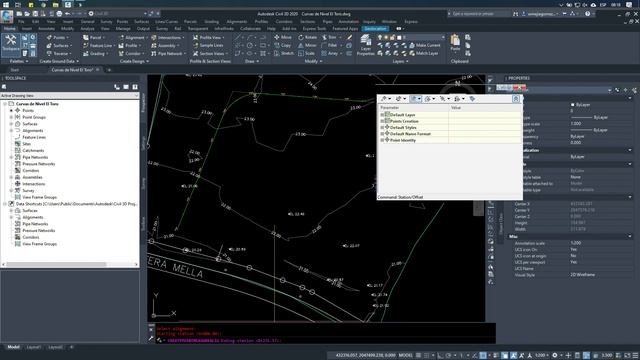640x360 pixels.
Task: Select the Stretch tool
Action: (284, 53)
